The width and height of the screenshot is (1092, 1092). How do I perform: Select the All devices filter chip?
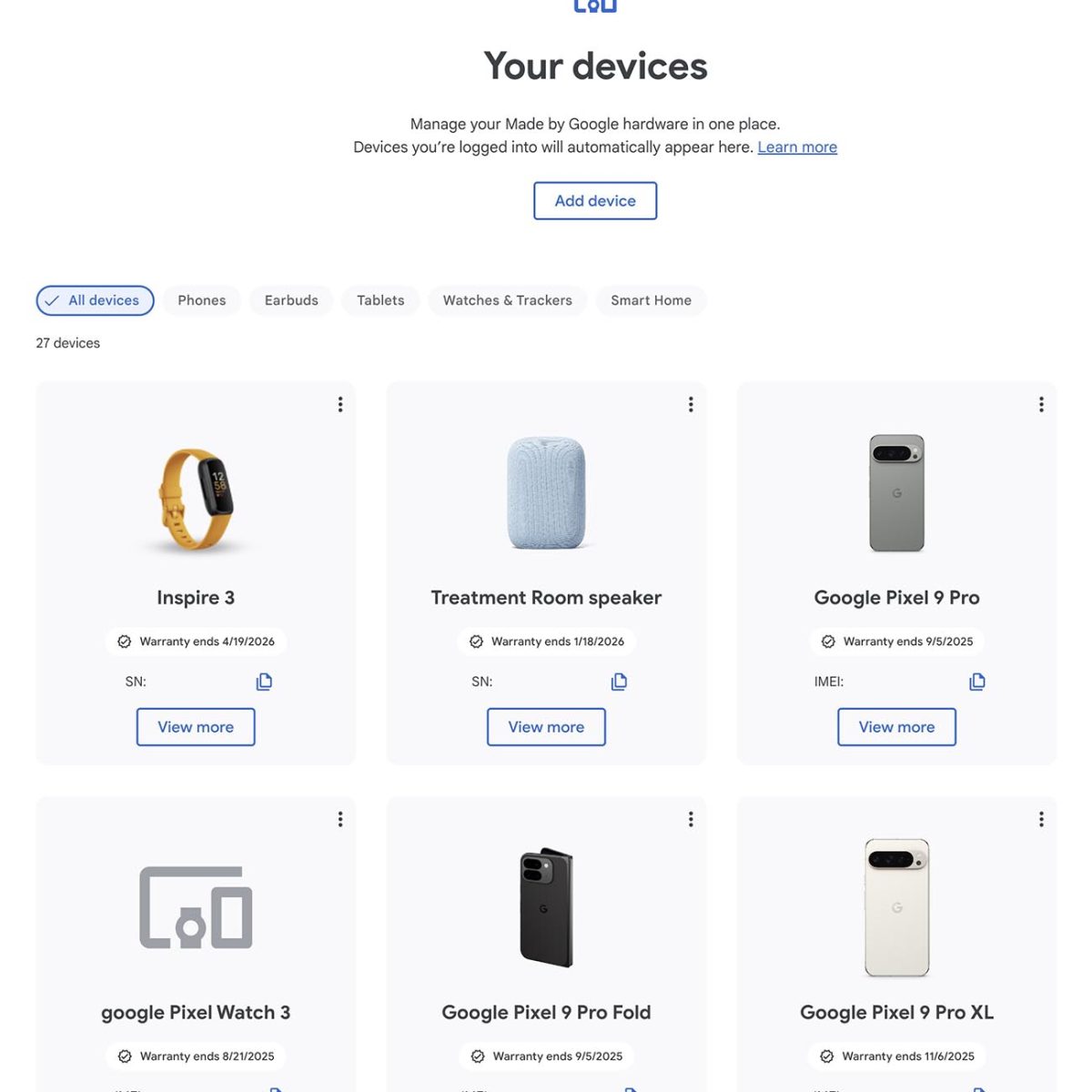(x=96, y=300)
